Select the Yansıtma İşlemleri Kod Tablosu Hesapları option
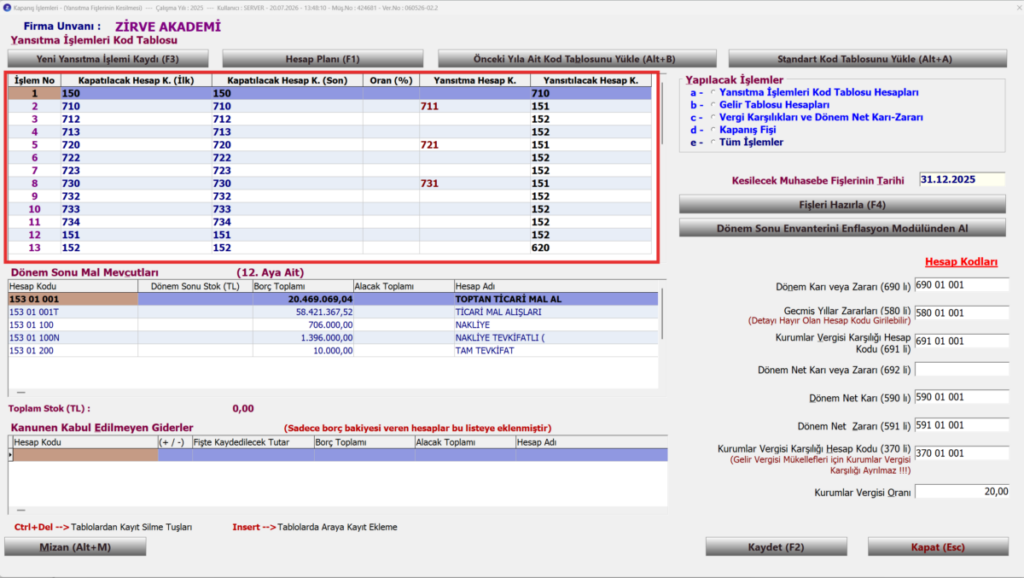 click(712, 93)
